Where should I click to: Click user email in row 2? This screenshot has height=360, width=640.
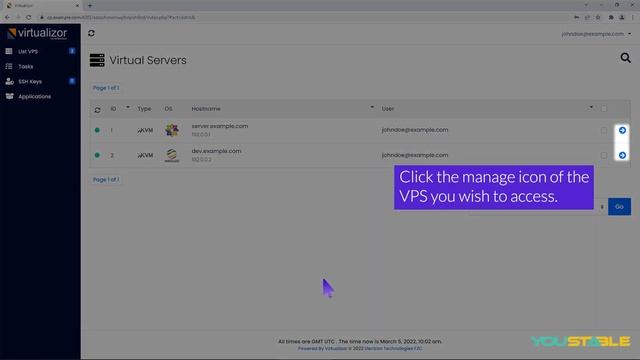[415, 155]
